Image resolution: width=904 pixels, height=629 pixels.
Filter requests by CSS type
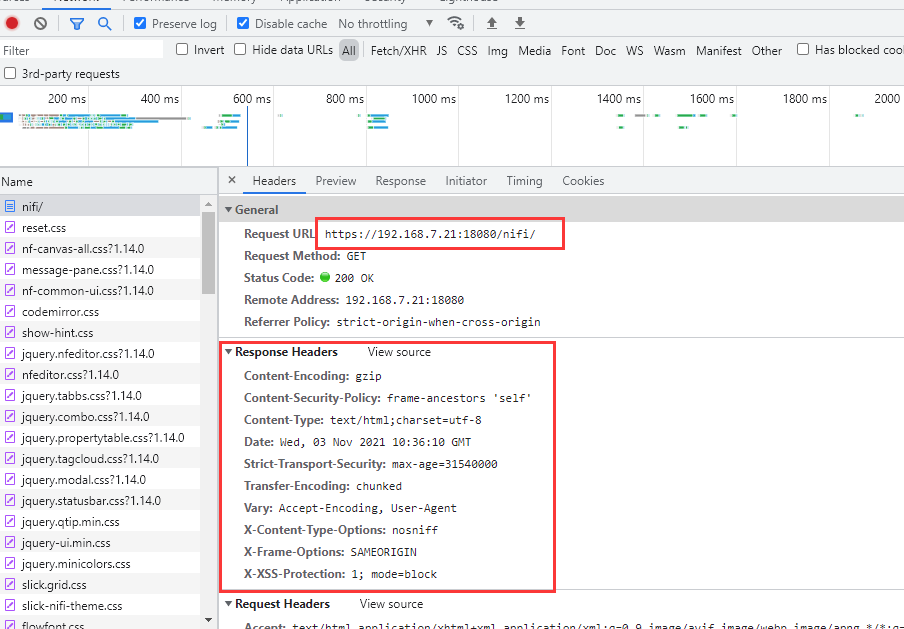(469, 50)
